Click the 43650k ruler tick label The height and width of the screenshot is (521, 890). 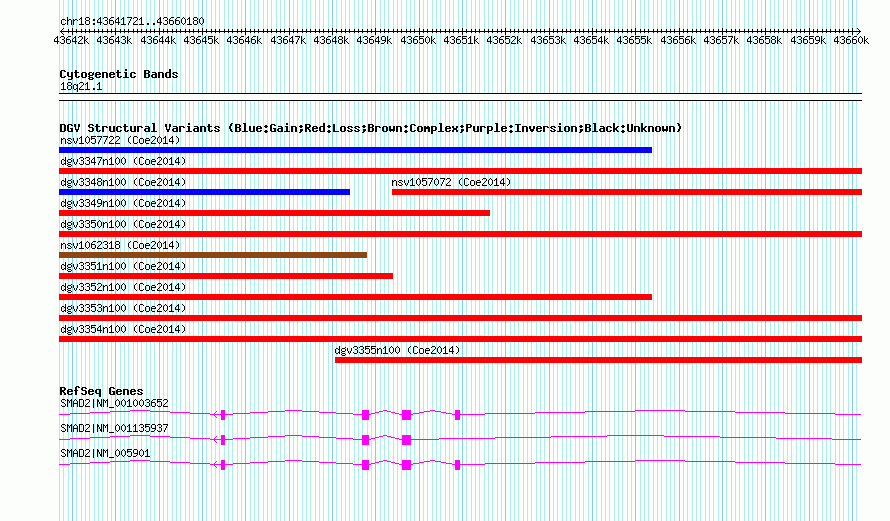pos(418,40)
